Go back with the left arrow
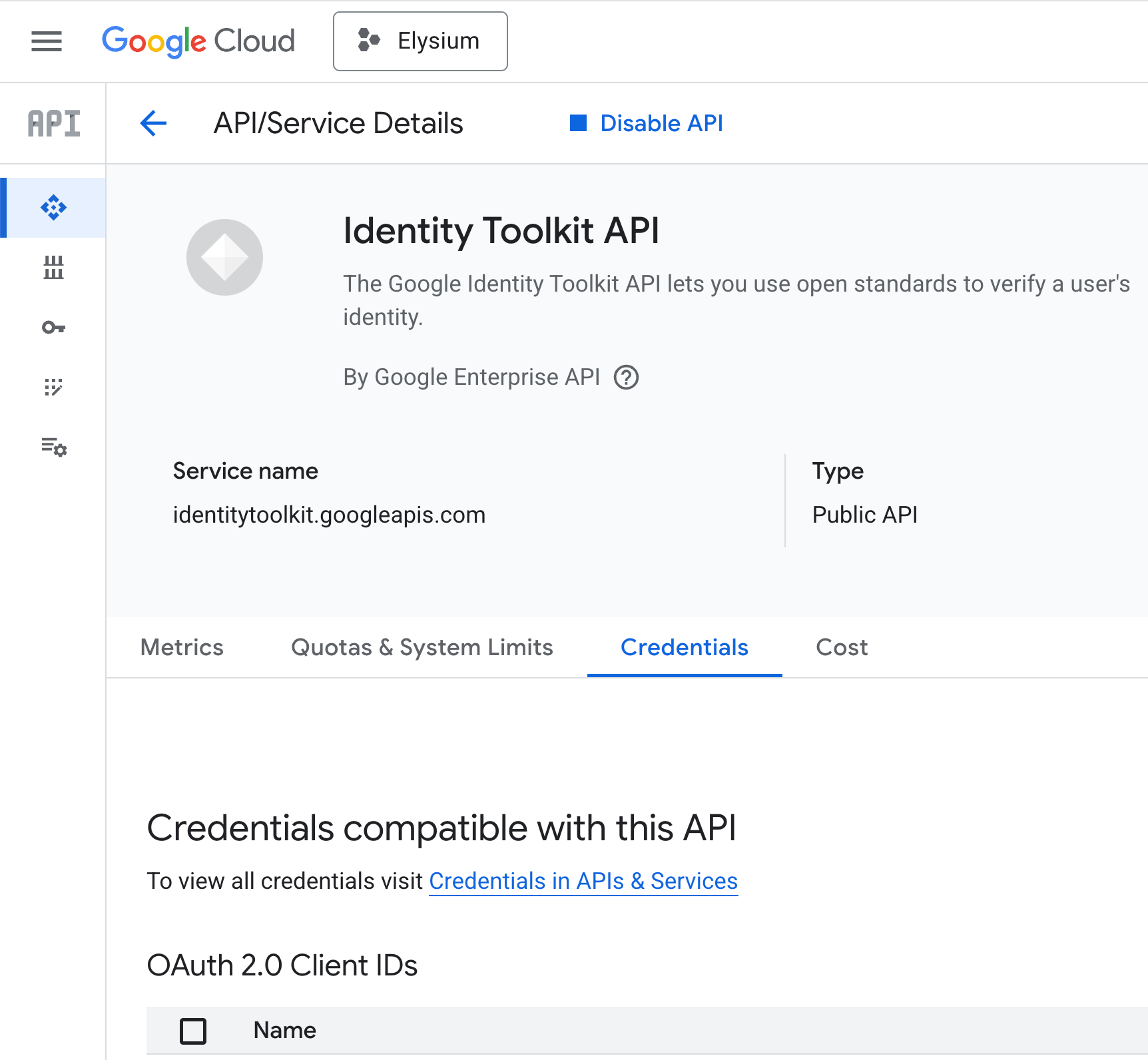The width and height of the screenshot is (1148, 1060). pyautogui.click(x=153, y=123)
